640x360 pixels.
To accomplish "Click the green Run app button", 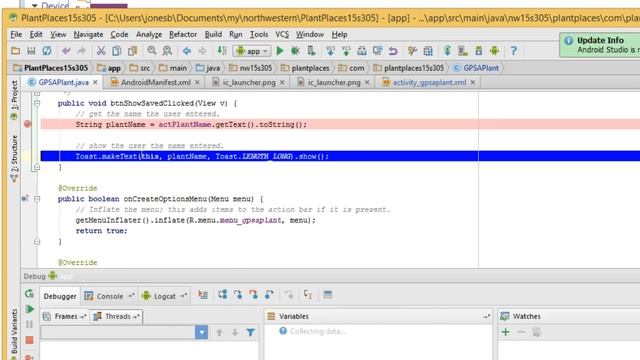I will coord(280,51).
